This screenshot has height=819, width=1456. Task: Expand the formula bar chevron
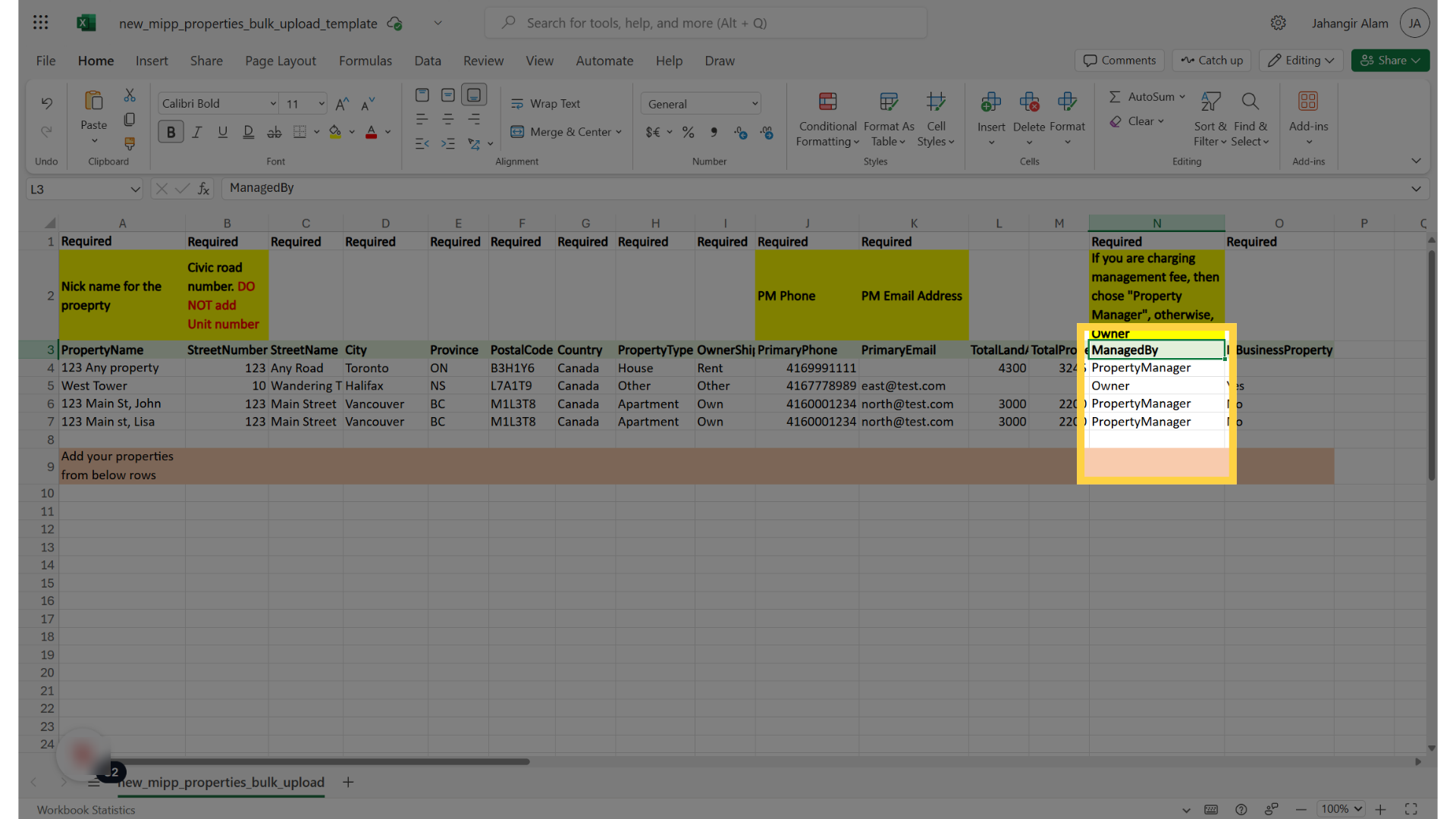click(1416, 189)
